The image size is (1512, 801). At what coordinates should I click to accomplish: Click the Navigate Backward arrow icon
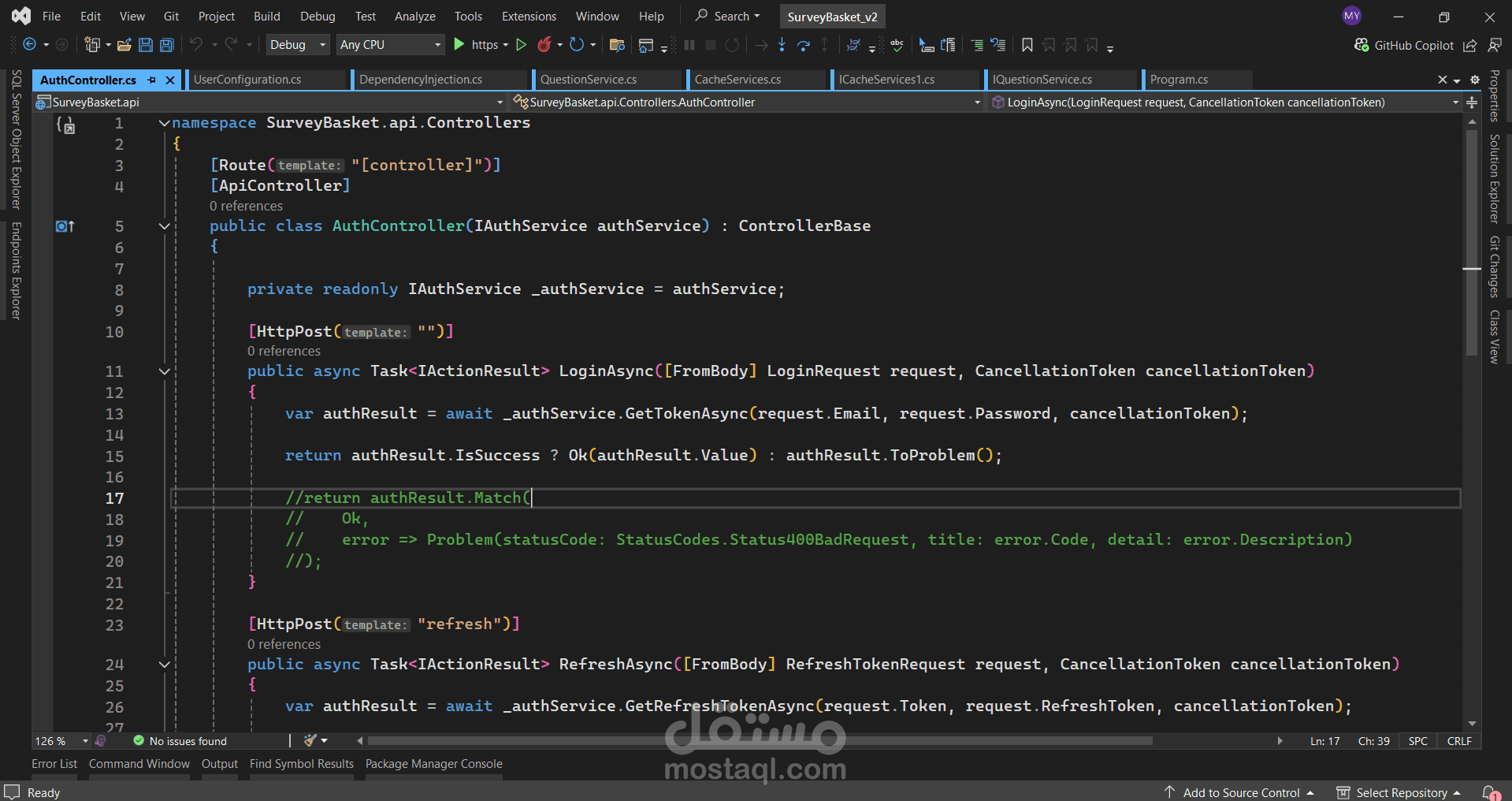click(x=30, y=45)
